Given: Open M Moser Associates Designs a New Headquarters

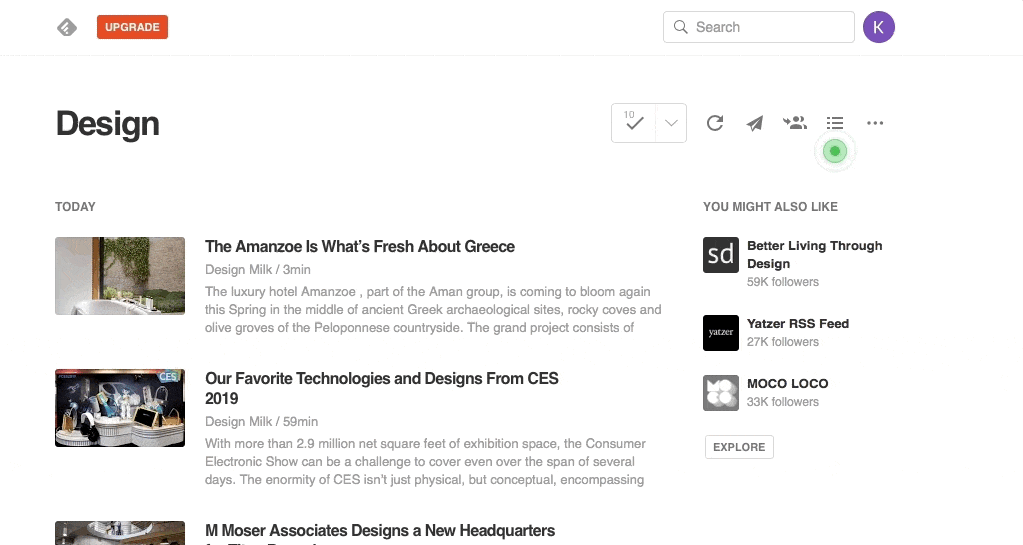Looking at the screenshot, I should [380, 531].
